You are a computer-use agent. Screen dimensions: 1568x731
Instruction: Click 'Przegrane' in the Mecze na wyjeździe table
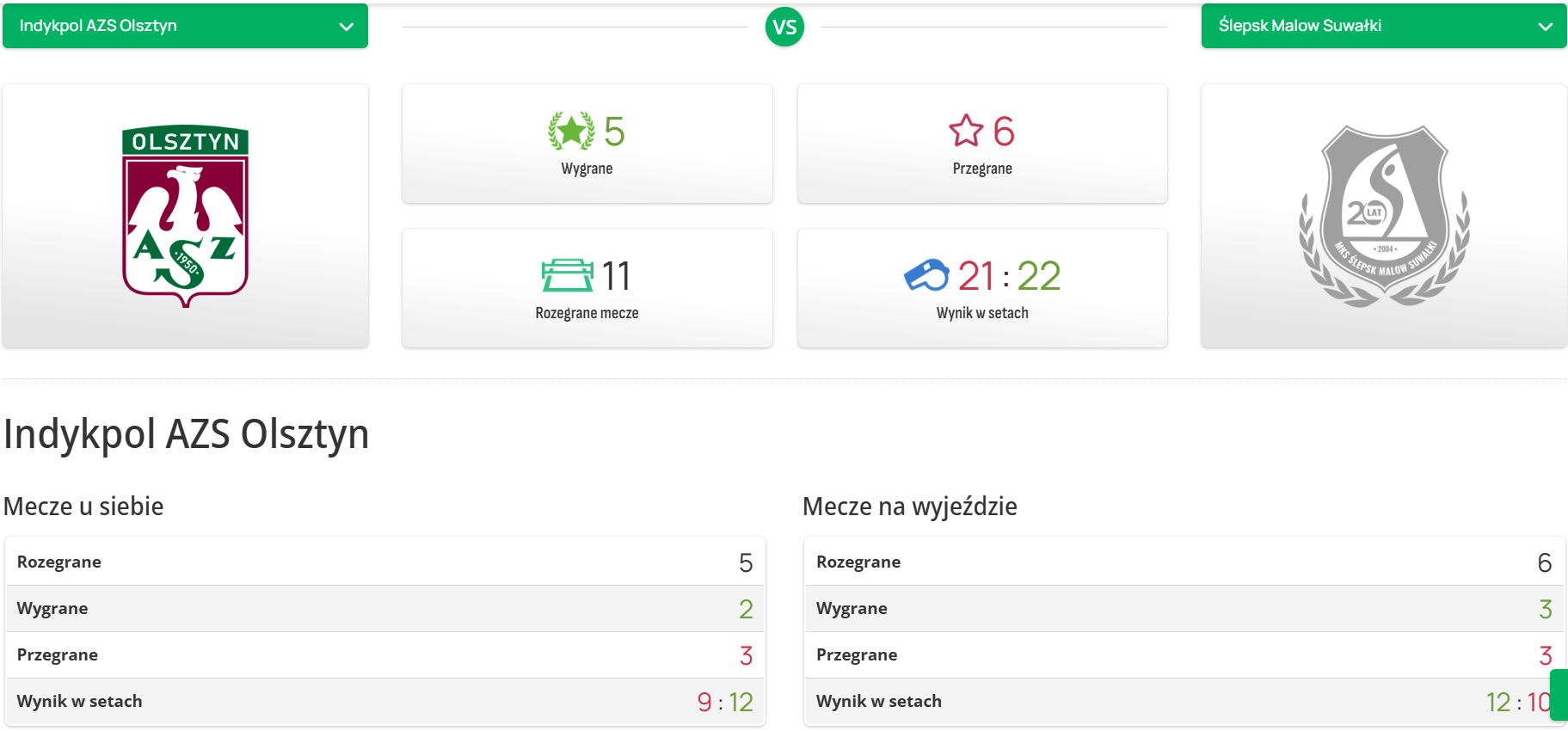point(857,654)
